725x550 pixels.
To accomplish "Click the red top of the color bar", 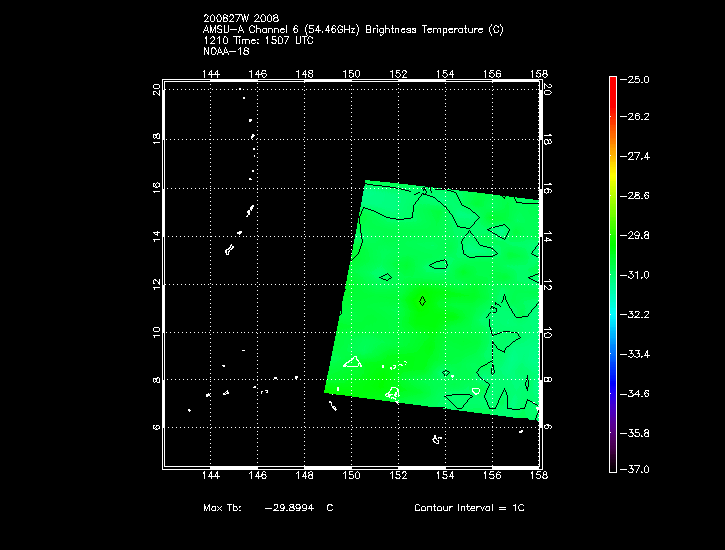I will click(x=613, y=84).
